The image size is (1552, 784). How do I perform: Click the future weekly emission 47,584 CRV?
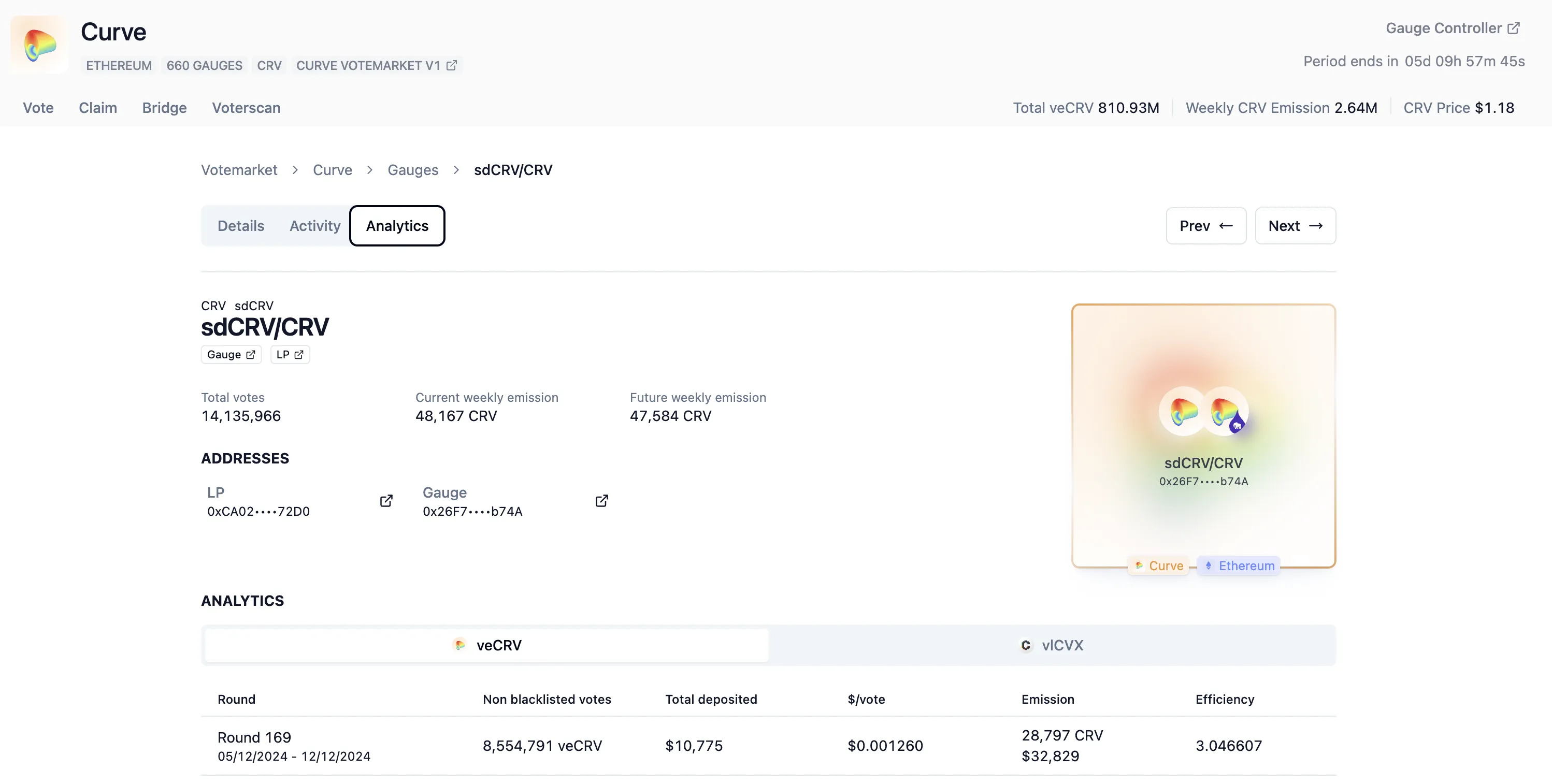(670, 416)
